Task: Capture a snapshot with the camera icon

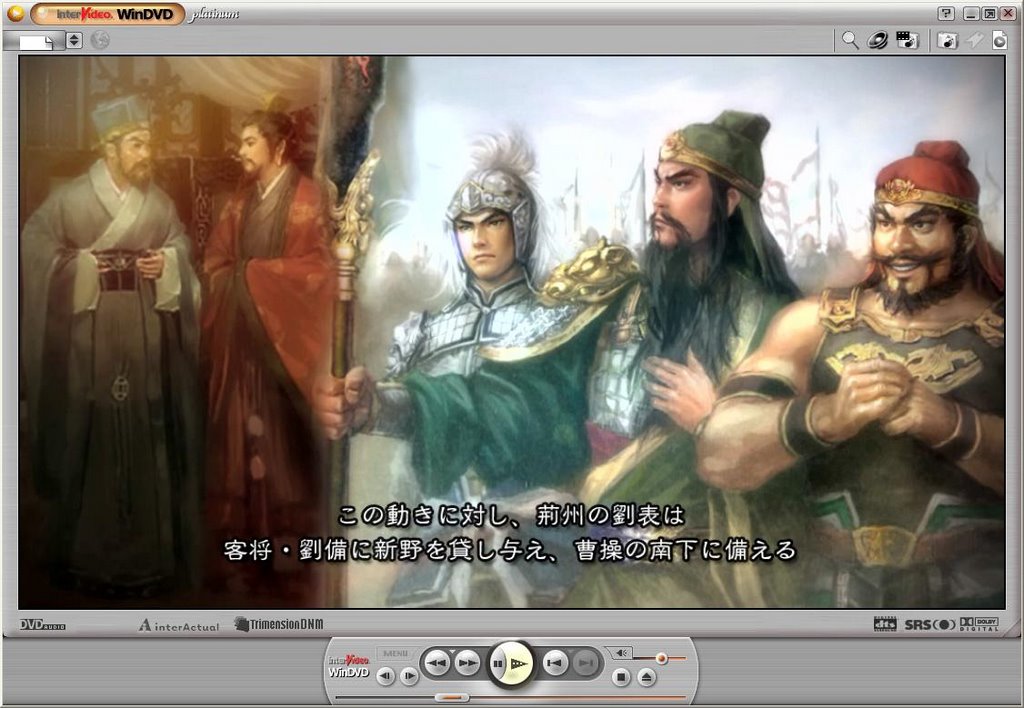Action: (948, 40)
